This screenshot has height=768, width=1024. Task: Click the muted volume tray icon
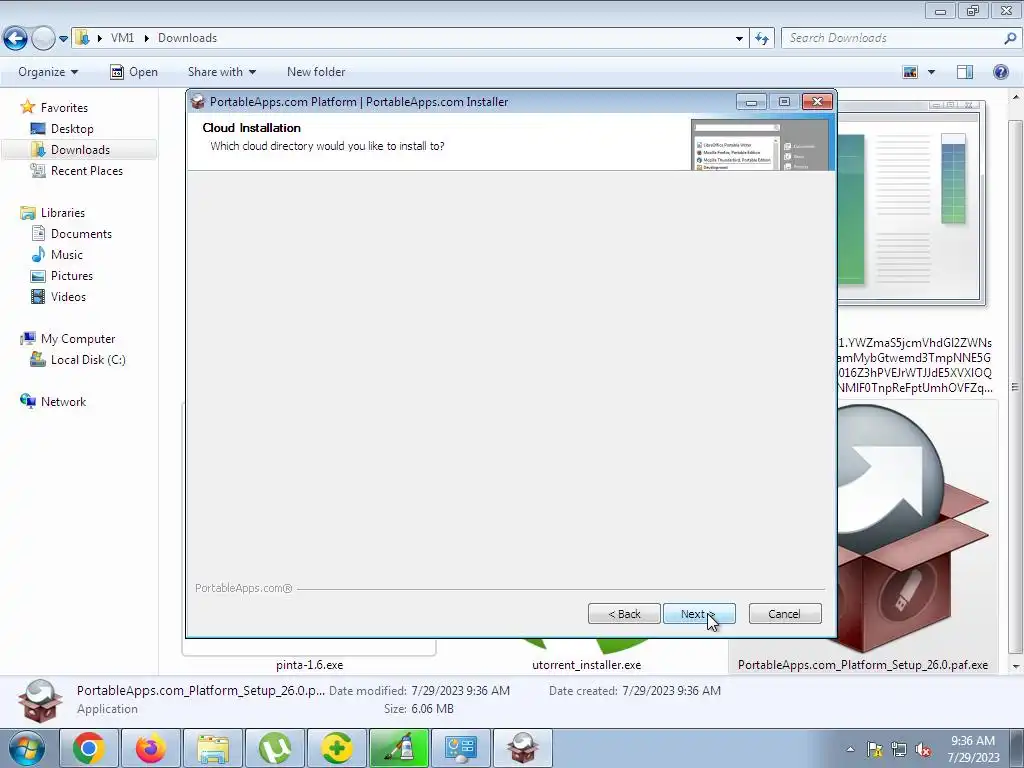923,749
